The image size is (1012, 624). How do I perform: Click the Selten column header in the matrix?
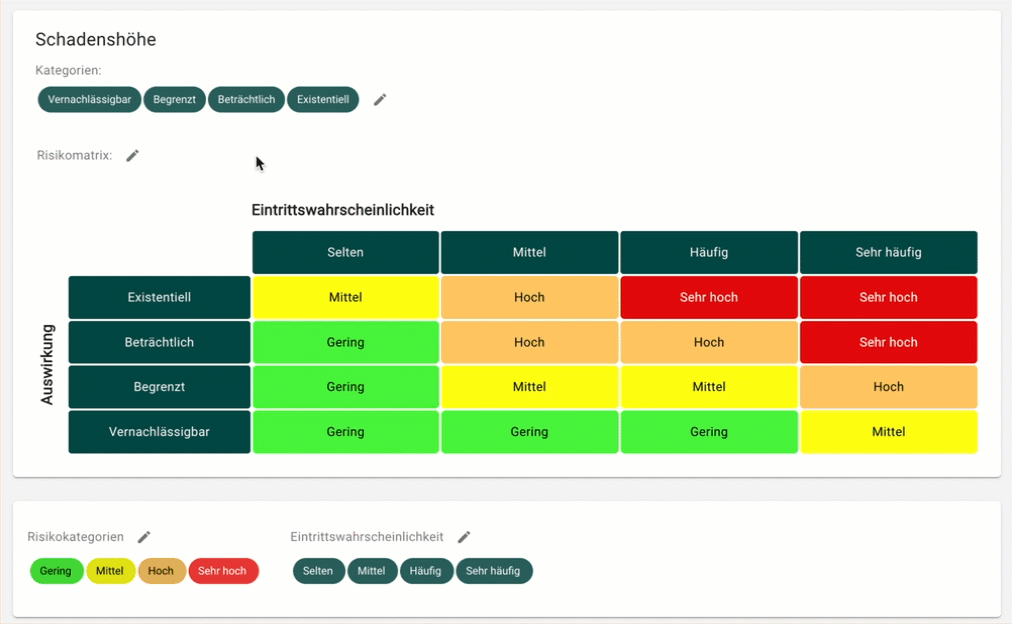click(345, 252)
